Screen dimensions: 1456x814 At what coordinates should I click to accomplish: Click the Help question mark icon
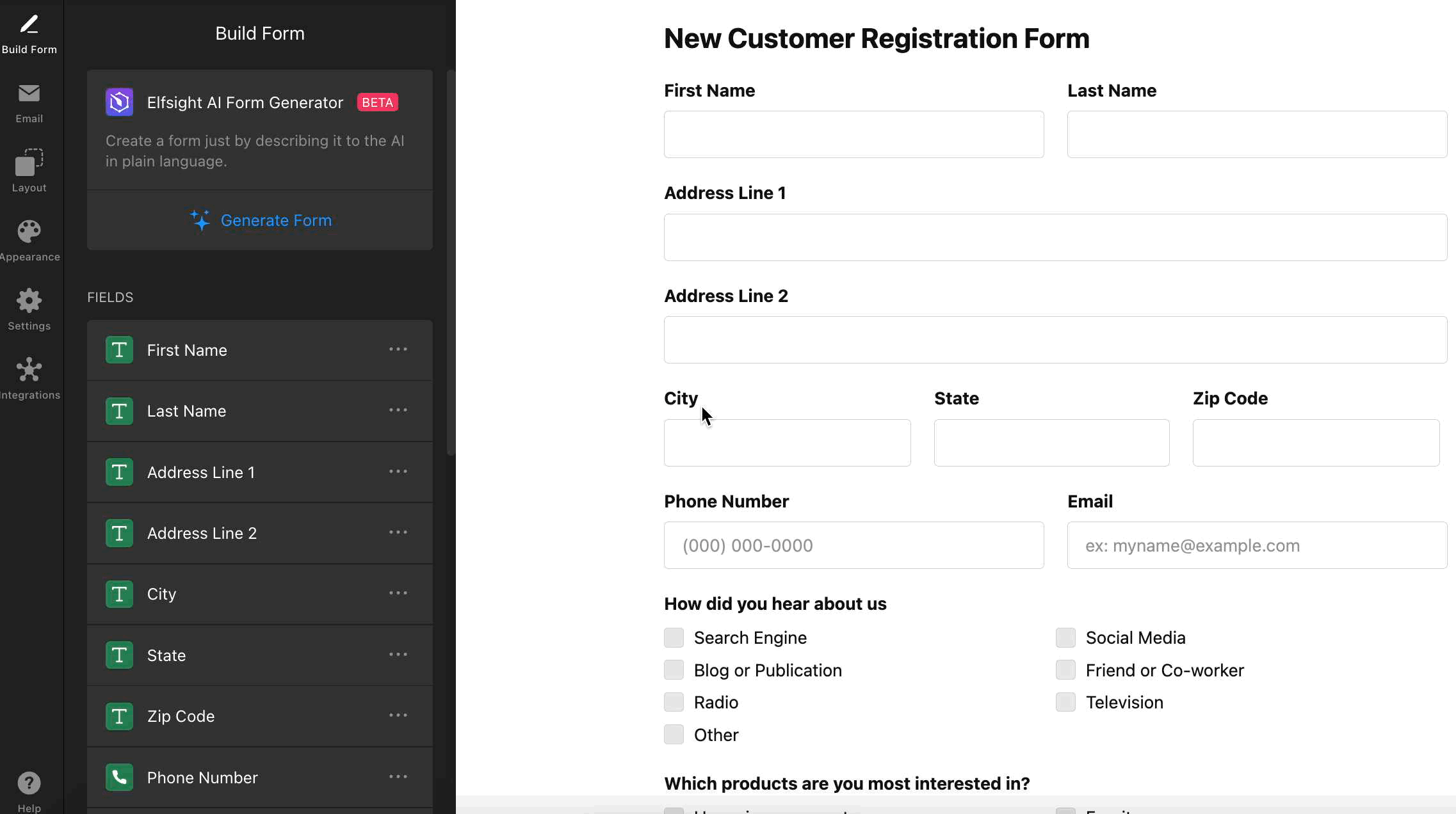[x=29, y=783]
